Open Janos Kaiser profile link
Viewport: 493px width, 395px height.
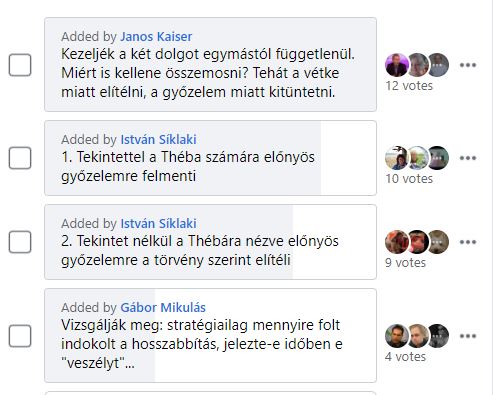156,36
